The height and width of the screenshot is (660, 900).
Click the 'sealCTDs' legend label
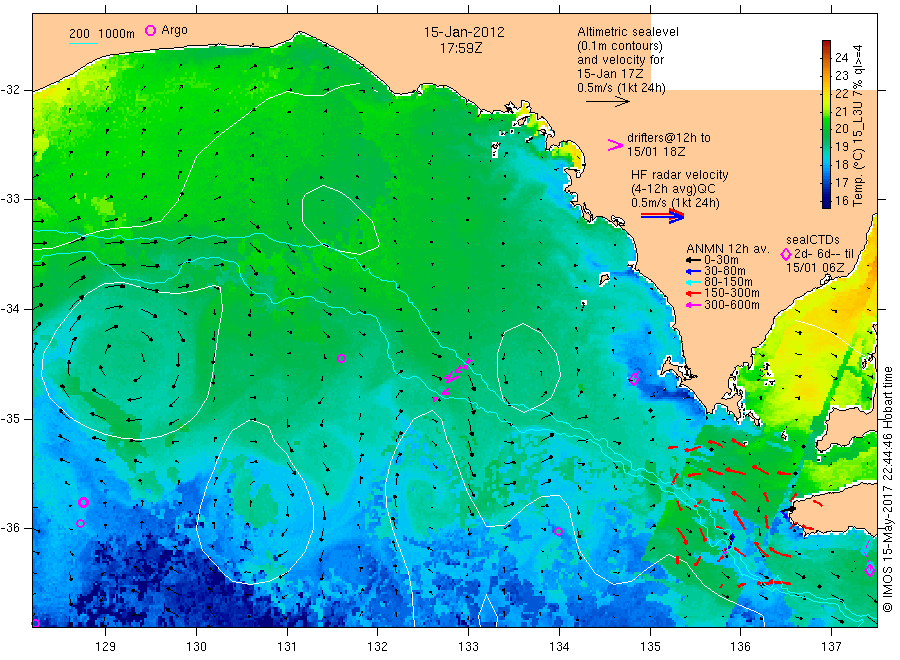(x=813, y=240)
